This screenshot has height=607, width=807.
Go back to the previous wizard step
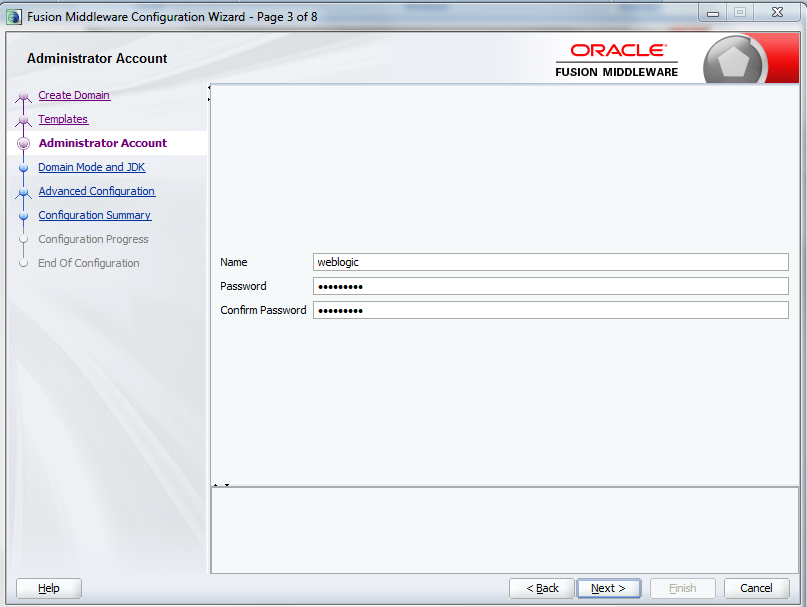pos(541,588)
